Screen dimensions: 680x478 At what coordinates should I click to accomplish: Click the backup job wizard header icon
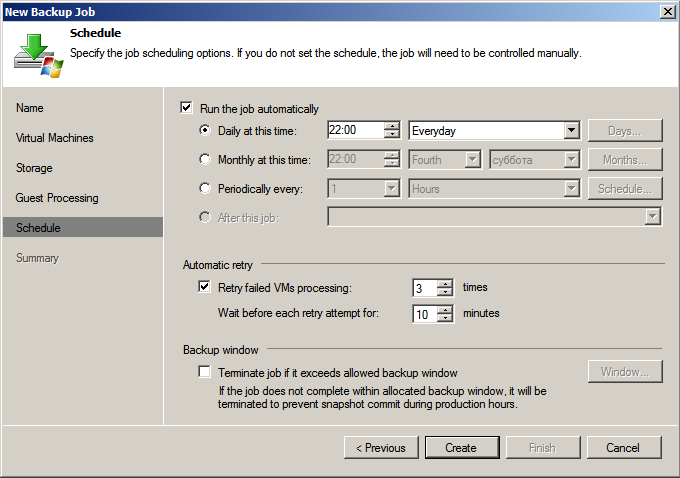pyautogui.click(x=38, y=55)
